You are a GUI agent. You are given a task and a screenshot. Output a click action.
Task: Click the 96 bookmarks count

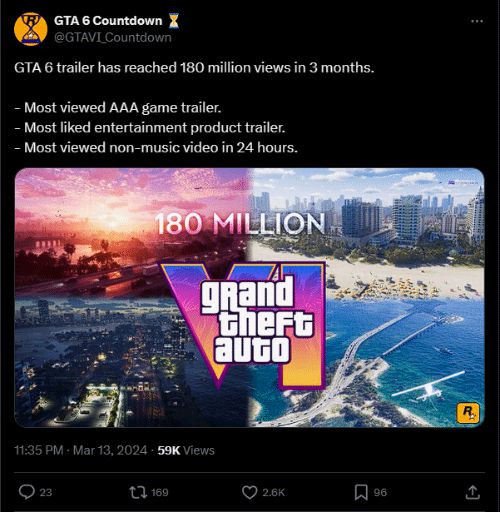click(x=380, y=492)
